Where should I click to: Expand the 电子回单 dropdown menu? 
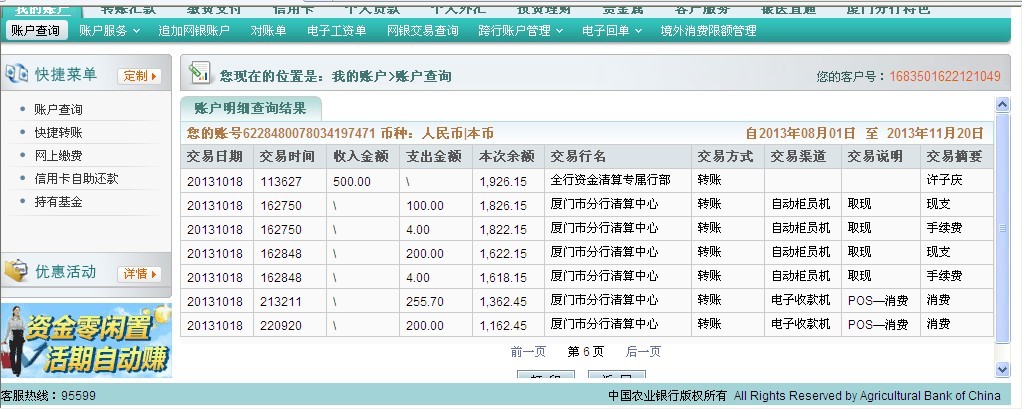(612, 31)
